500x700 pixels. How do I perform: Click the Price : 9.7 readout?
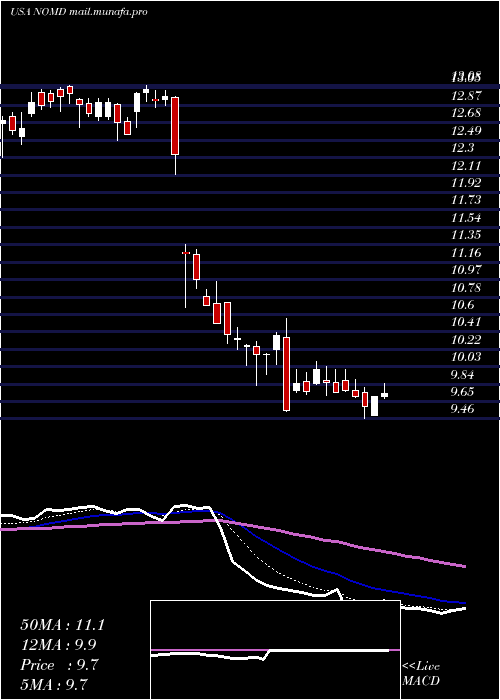click(x=58, y=665)
